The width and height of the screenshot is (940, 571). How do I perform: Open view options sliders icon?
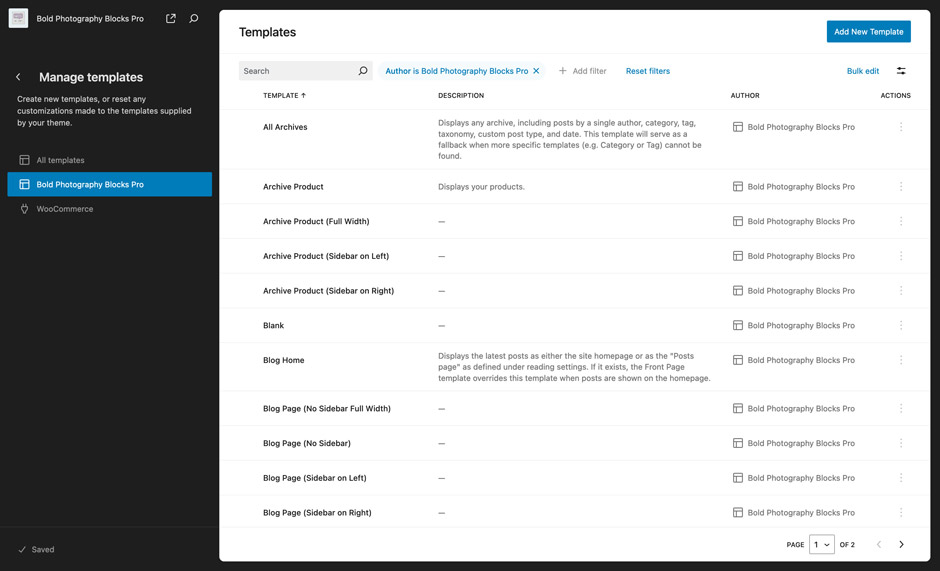click(901, 71)
